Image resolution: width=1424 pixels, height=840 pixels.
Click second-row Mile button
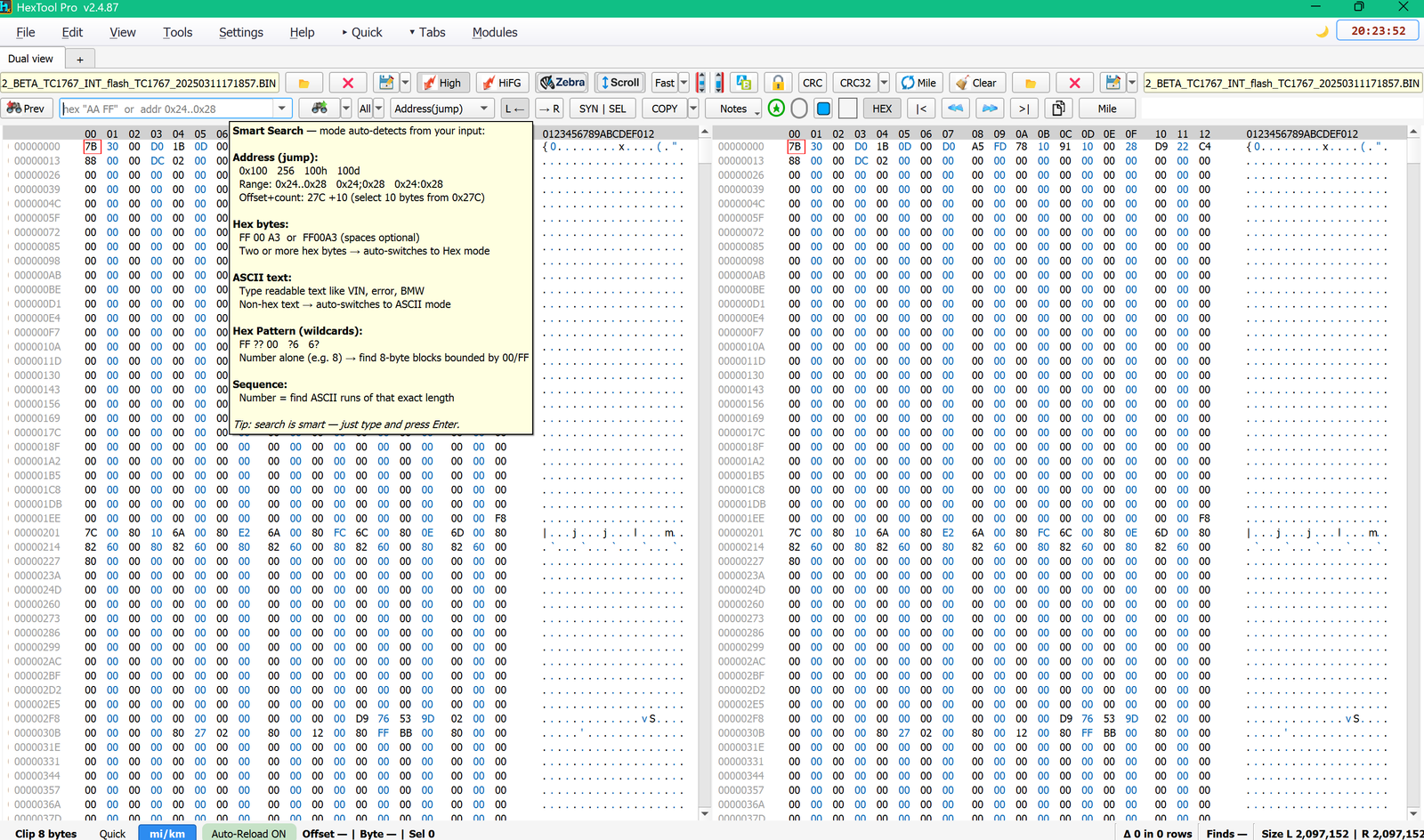coord(1107,109)
